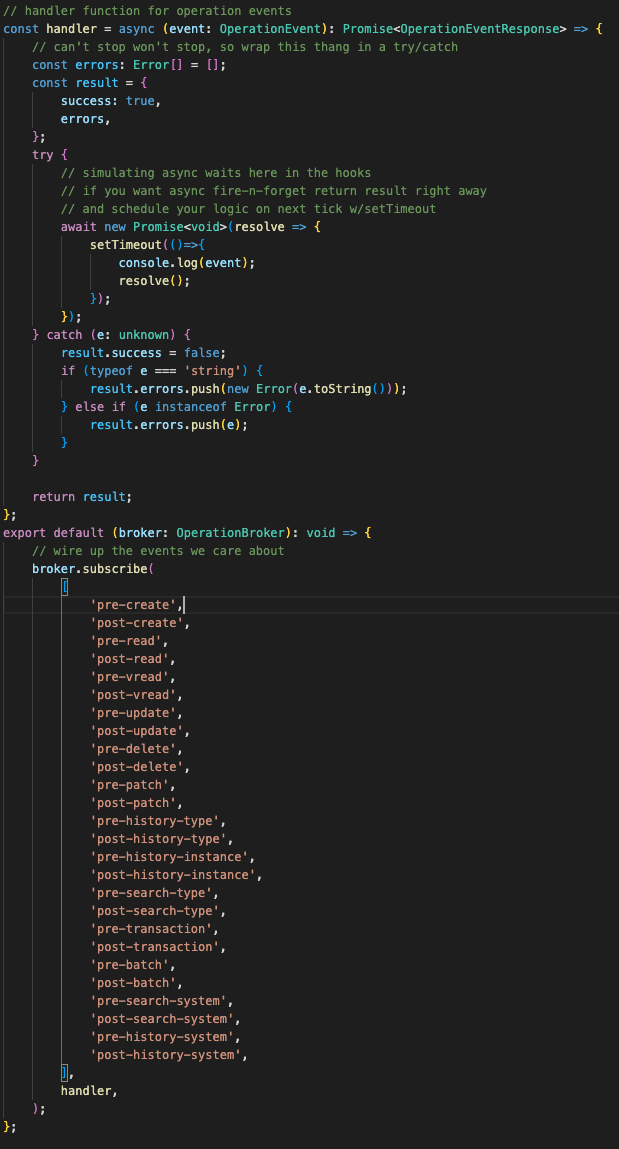Click the 'pre-history-type' string
Image resolution: width=619 pixels, height=1149 pixels.
(x=155, y=821)
